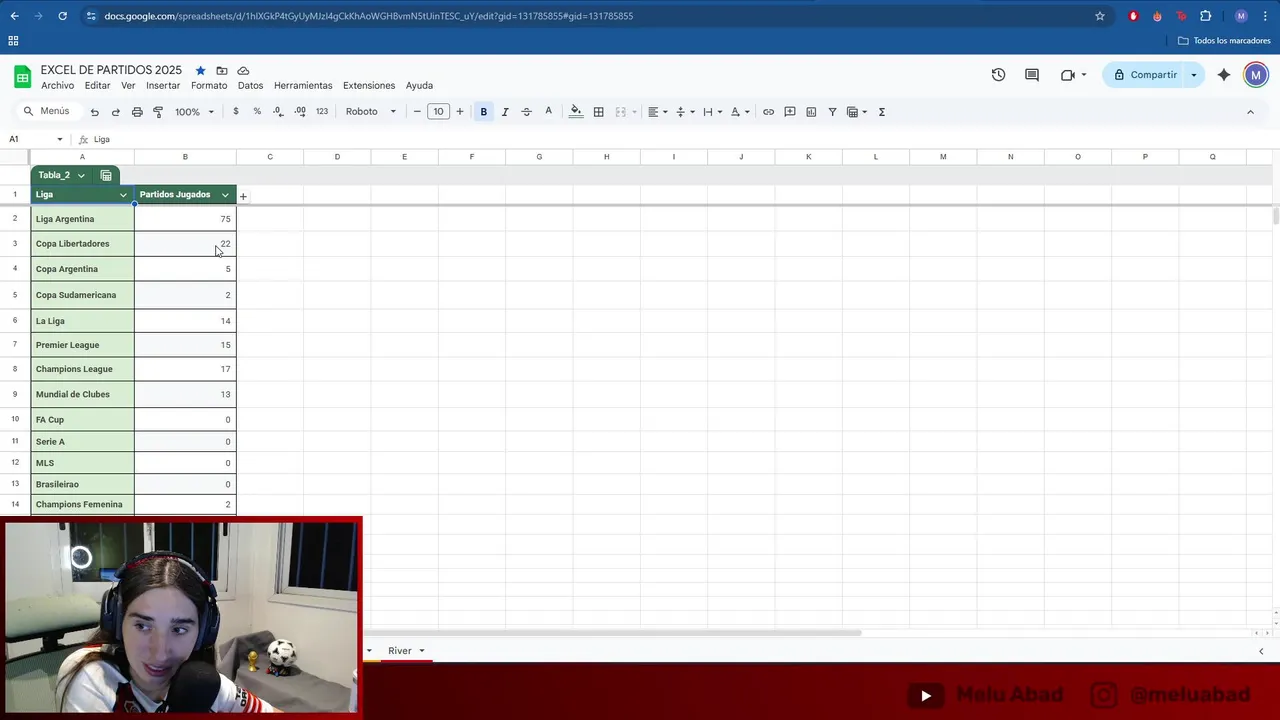Click the Undo arrow in toolbar
The width and height of the screenshot is (1280, 720).
[x=95, y=112]
